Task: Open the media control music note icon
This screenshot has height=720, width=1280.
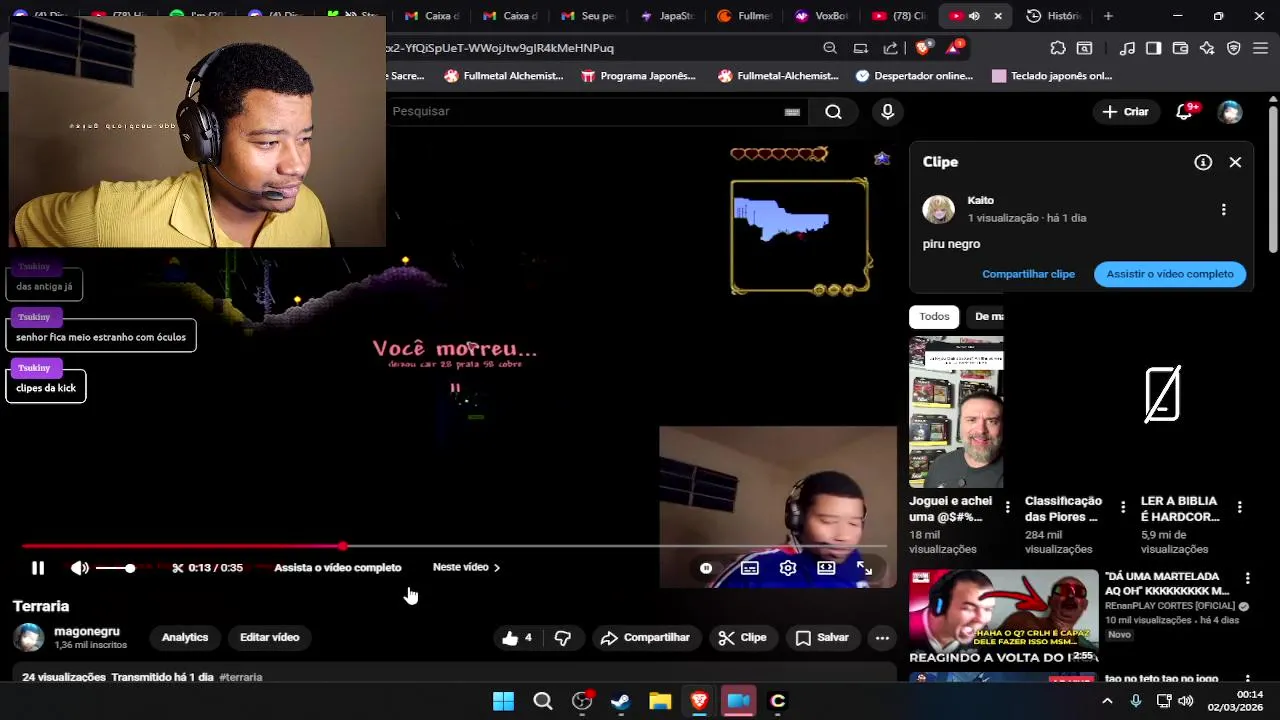Action: coord(1127,48)
